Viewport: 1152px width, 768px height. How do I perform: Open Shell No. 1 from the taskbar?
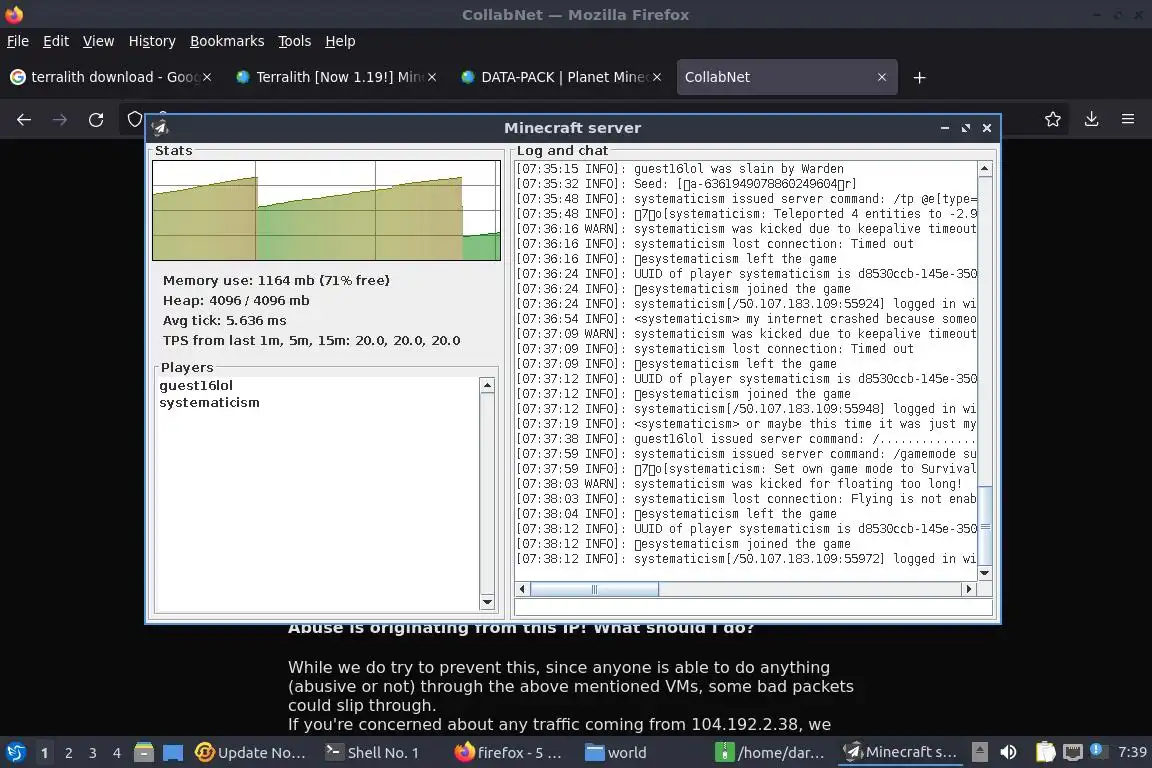[372, 753]
